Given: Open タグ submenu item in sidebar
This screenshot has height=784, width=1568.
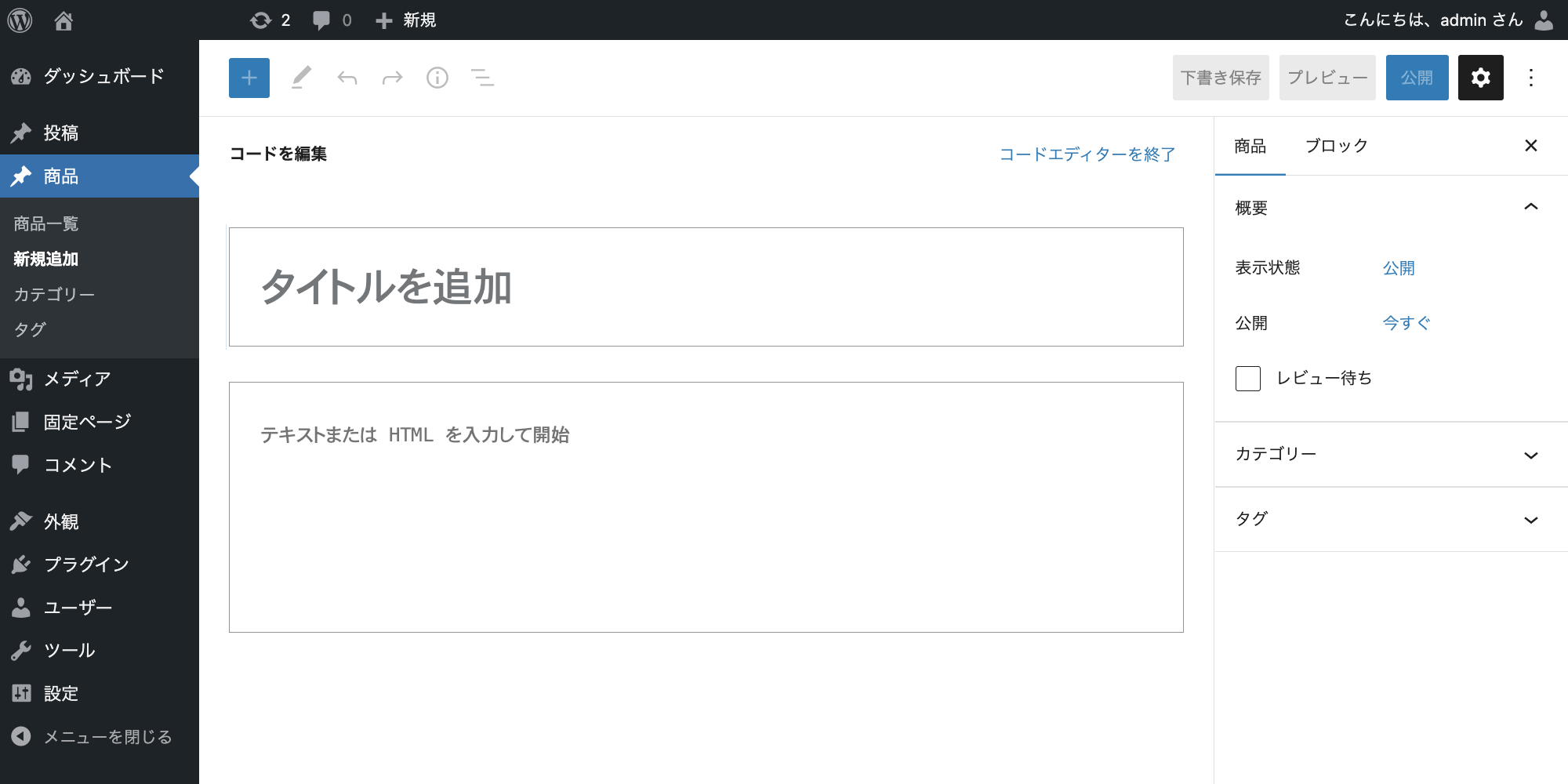Looking at the screenshot, I should pos(30,329).
